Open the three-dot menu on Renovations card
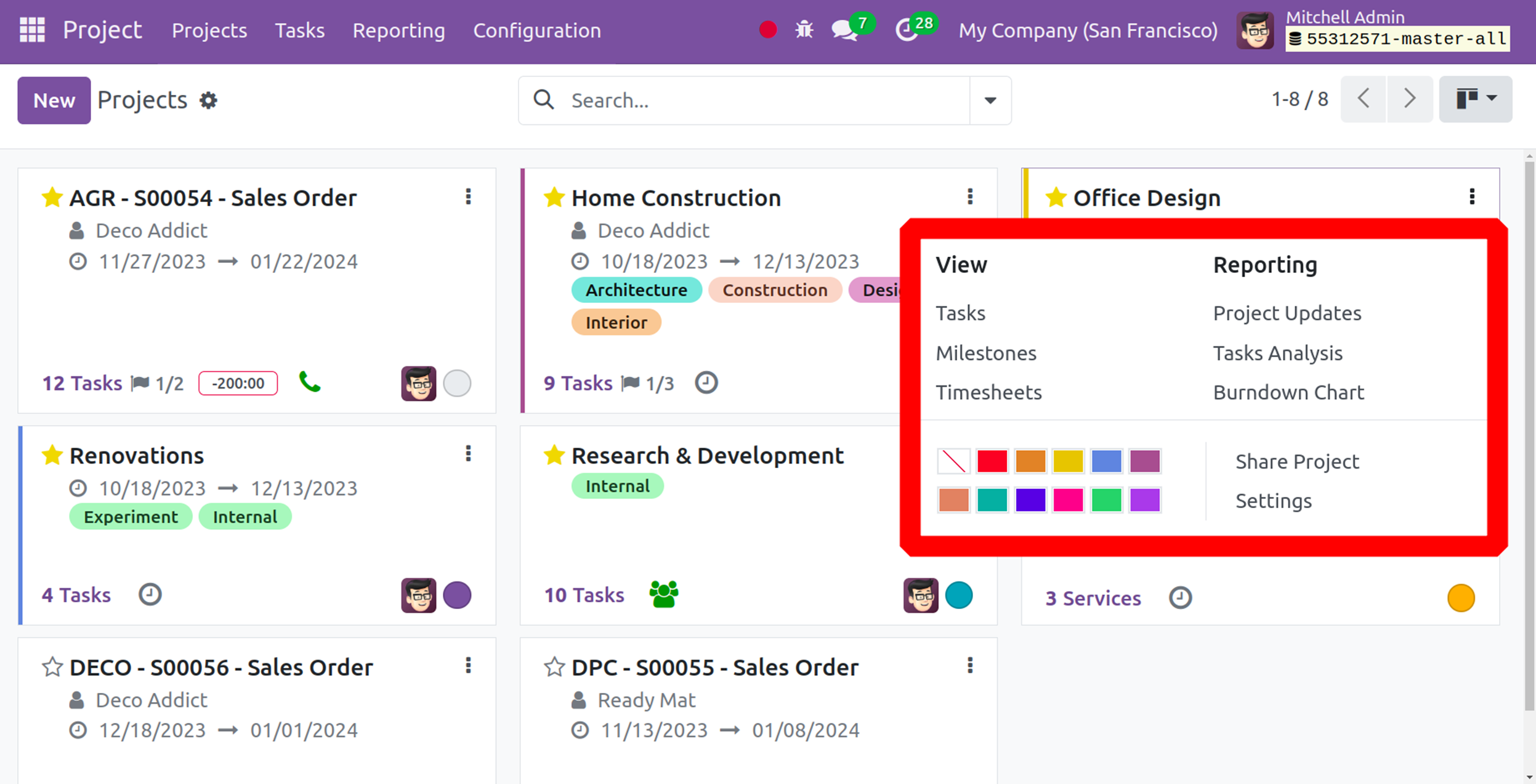1536x784 pixels. [x=468, y=455]
